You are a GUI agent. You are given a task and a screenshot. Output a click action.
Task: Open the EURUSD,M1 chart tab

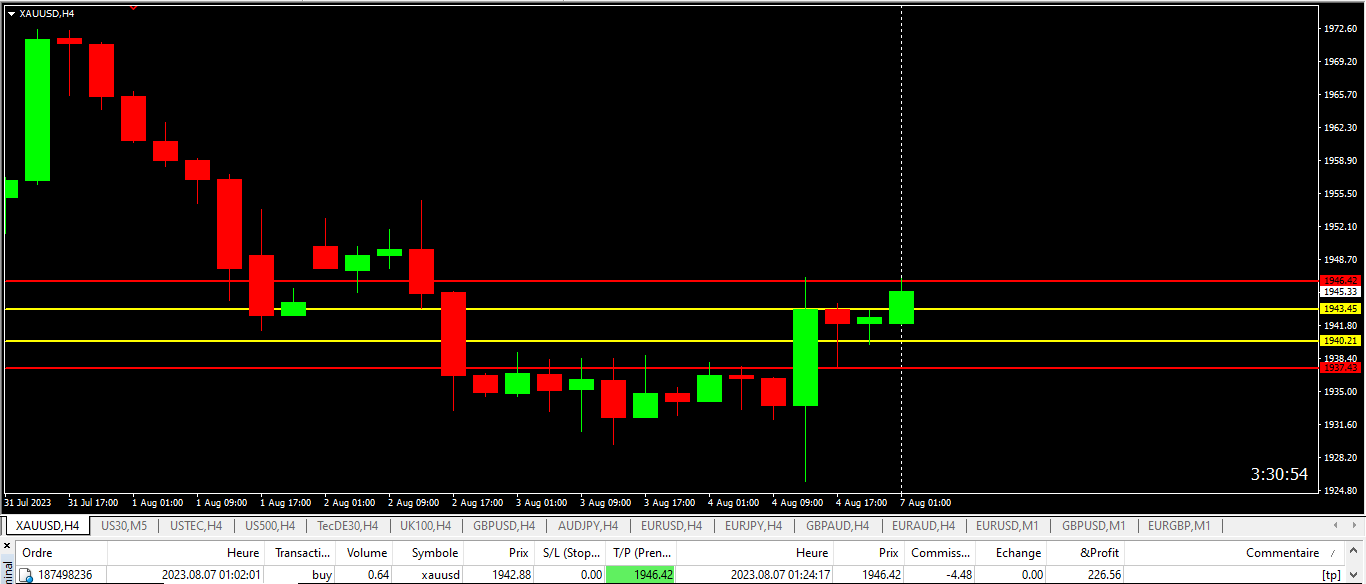coord(1007,526)
